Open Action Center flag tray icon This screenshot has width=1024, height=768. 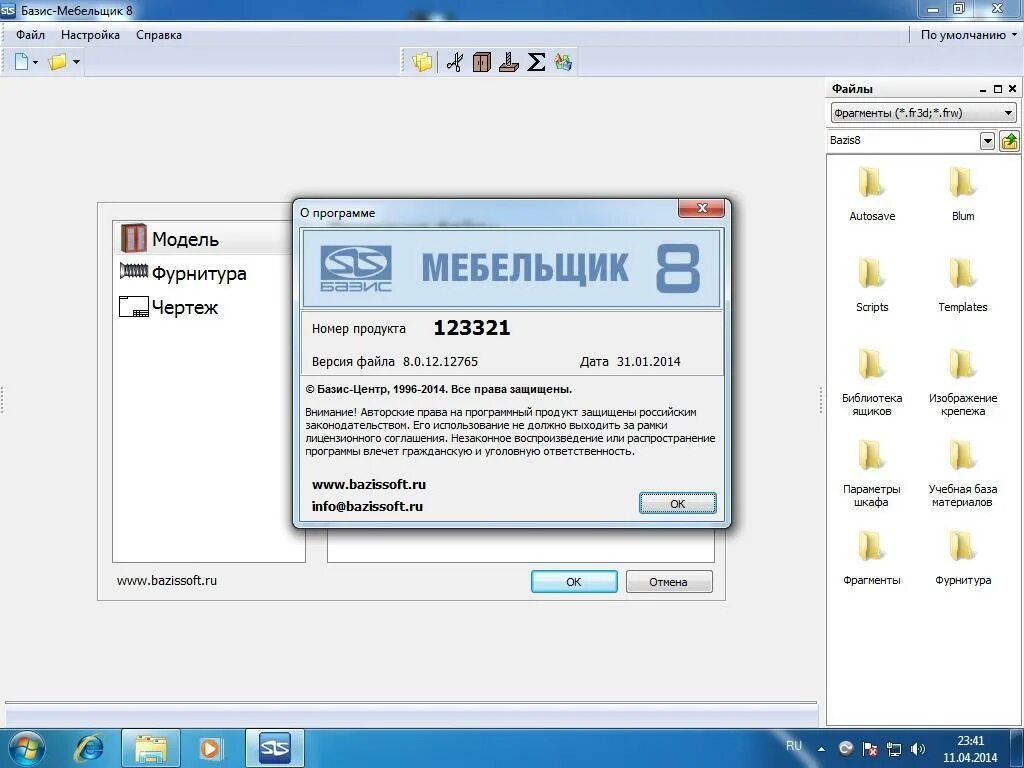click(870, 749)
